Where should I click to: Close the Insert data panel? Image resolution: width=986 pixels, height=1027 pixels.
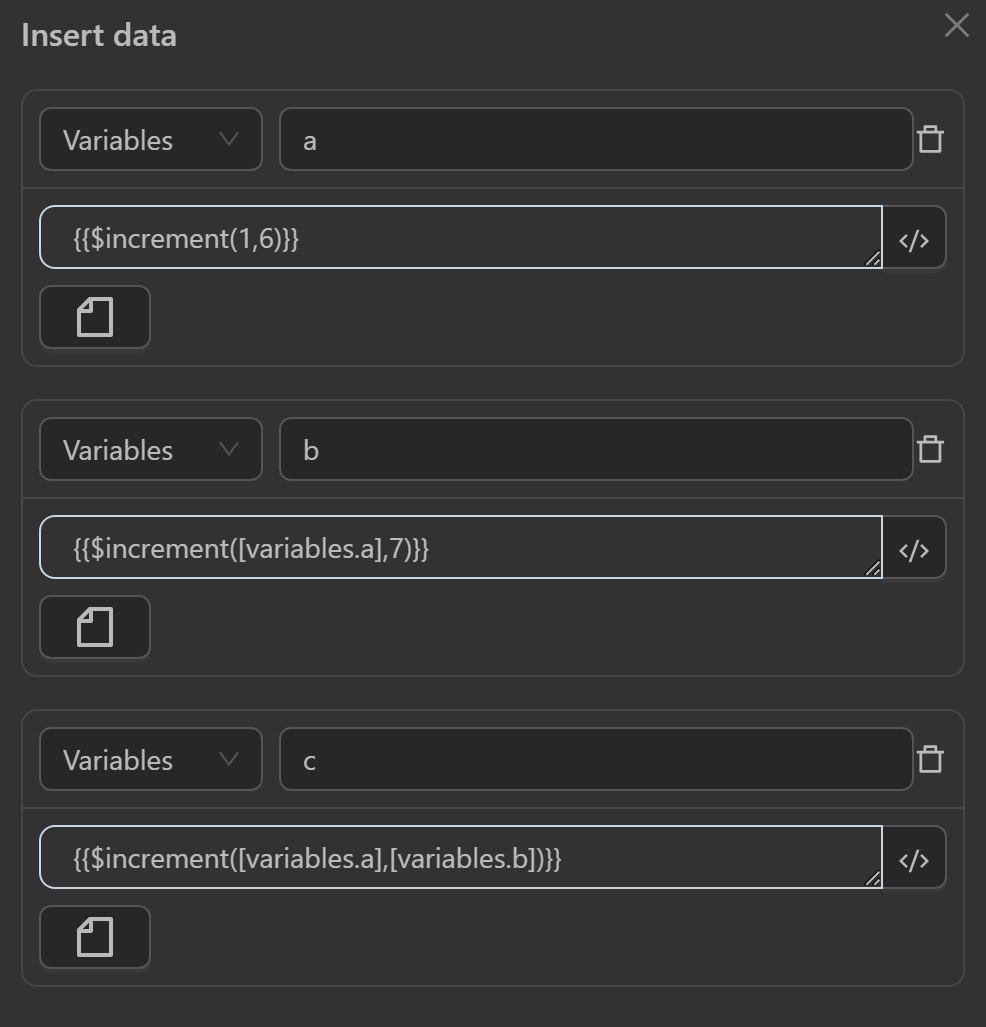(x=956, y=25)
